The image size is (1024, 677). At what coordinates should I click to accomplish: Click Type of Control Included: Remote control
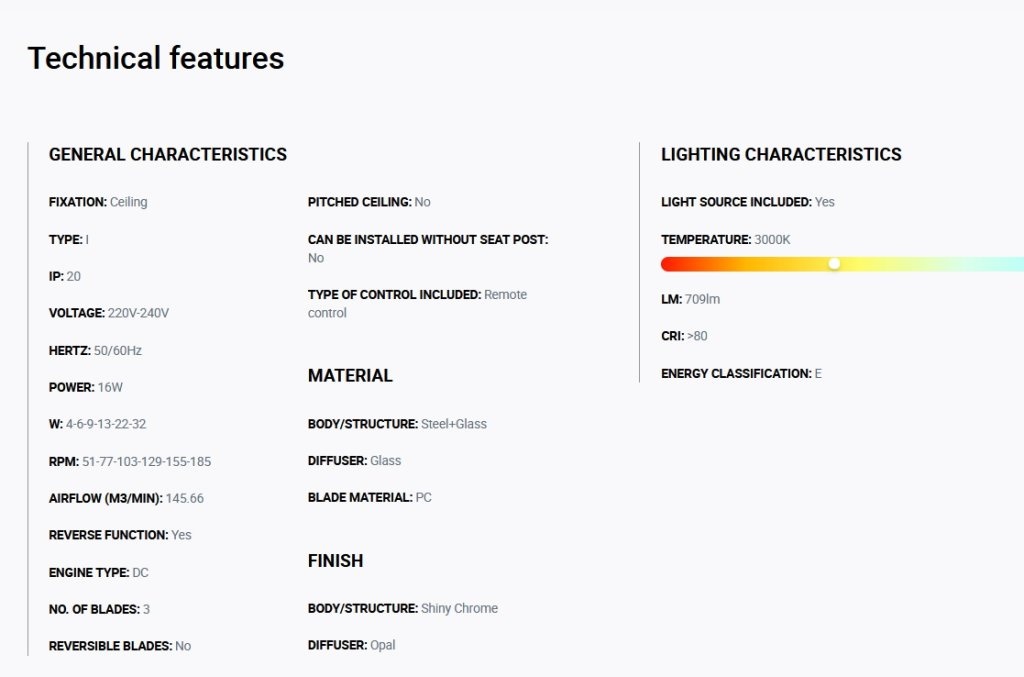pos(417,304)
